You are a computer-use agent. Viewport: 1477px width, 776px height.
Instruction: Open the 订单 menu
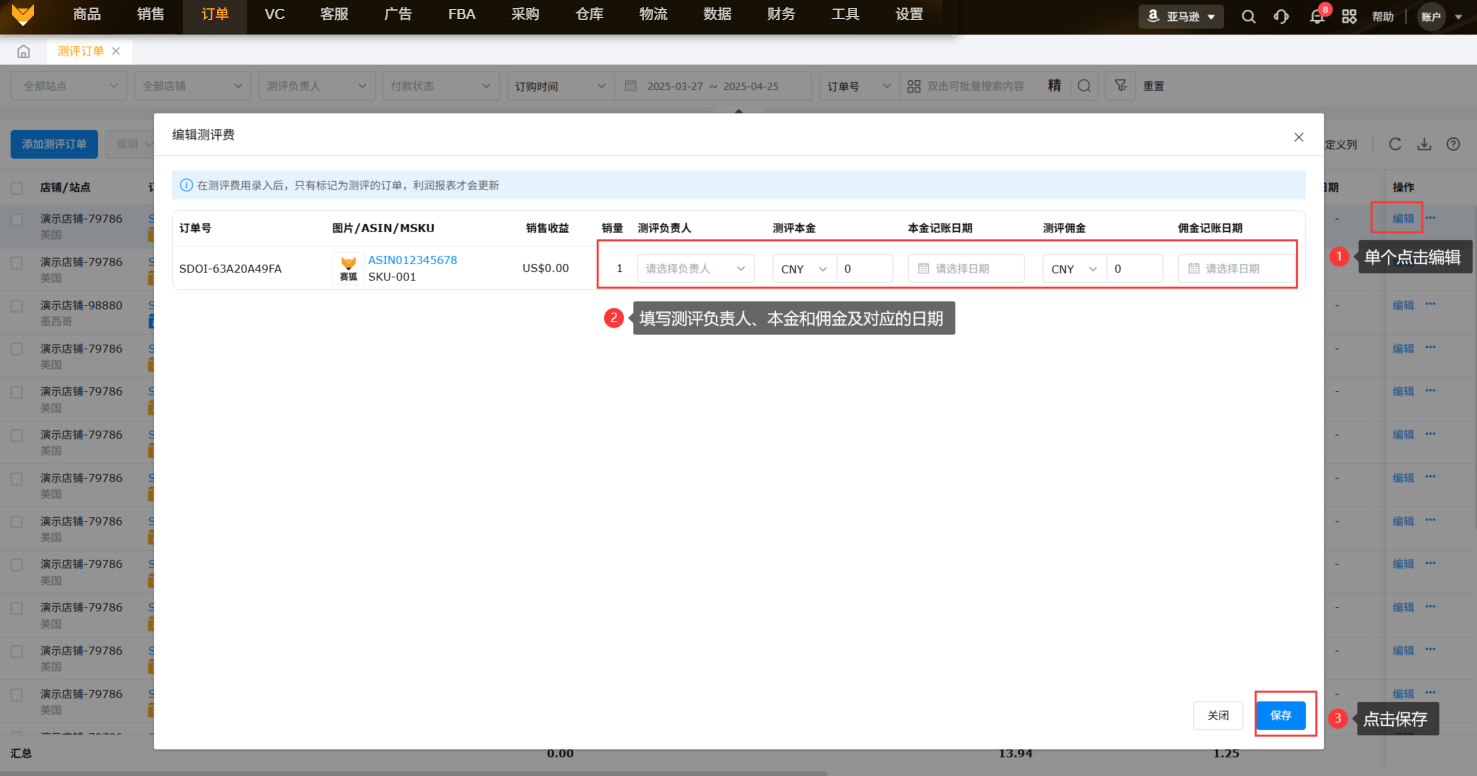215,15
